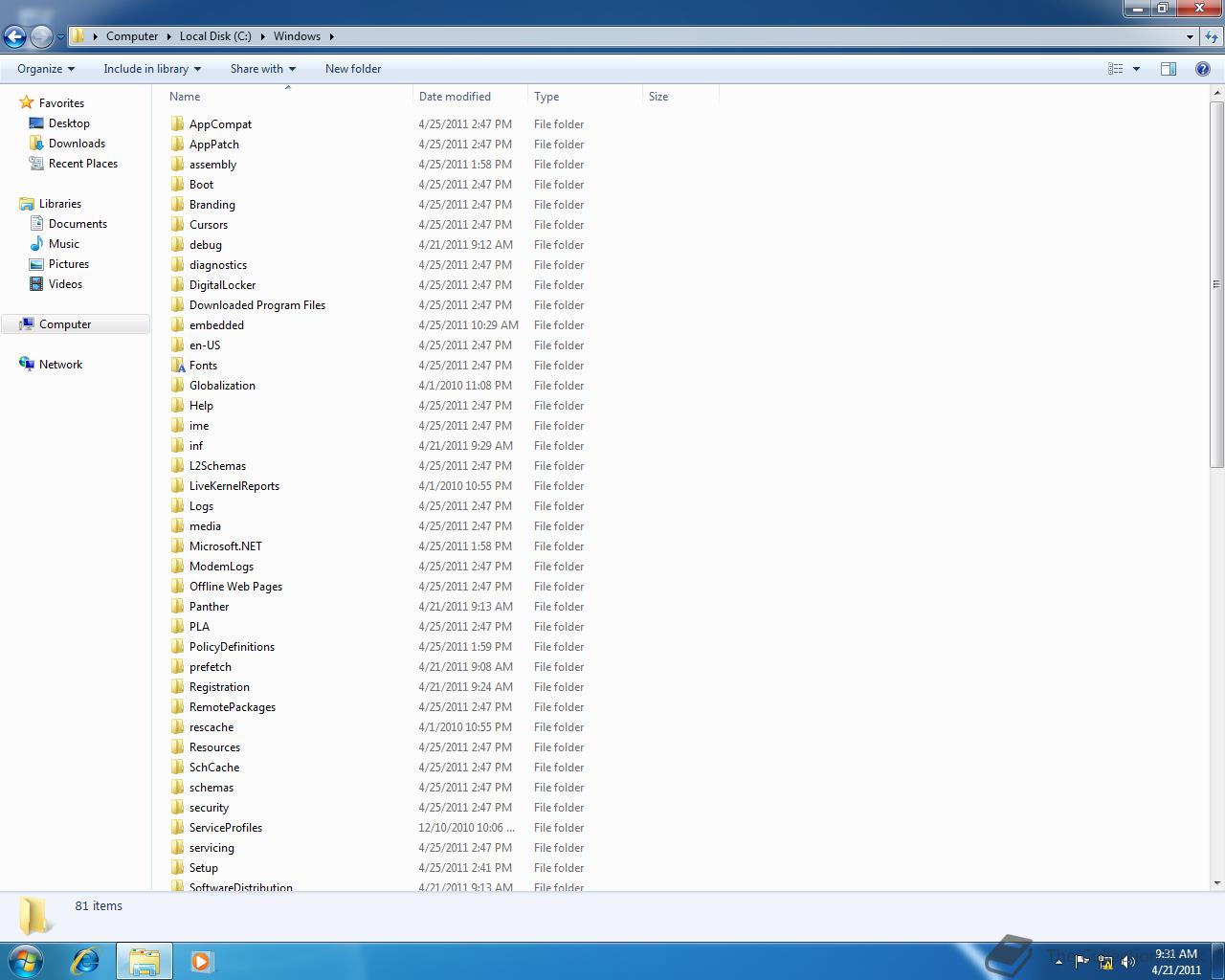Click the Action Center flag icon
The width and height of the screenshot is (1225, 980).
click(1082, 962)
